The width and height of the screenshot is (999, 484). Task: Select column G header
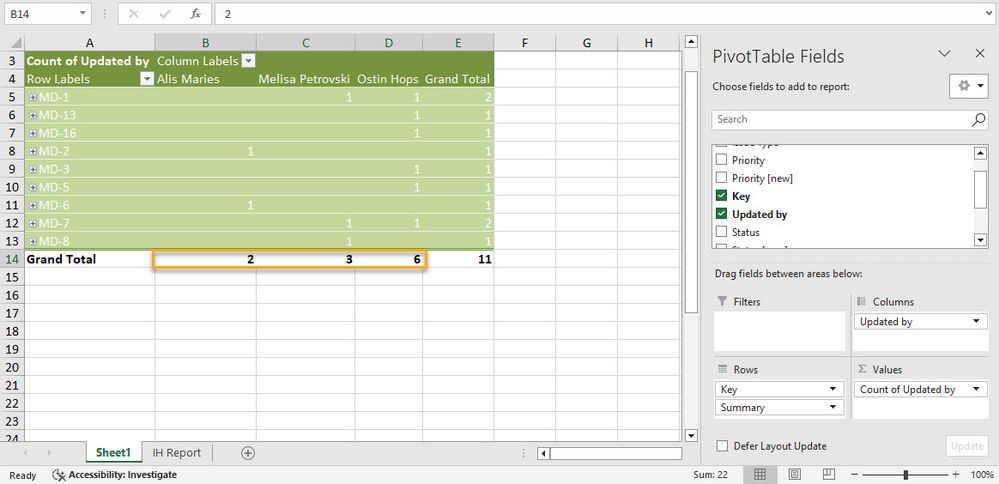tap(586, 43)
